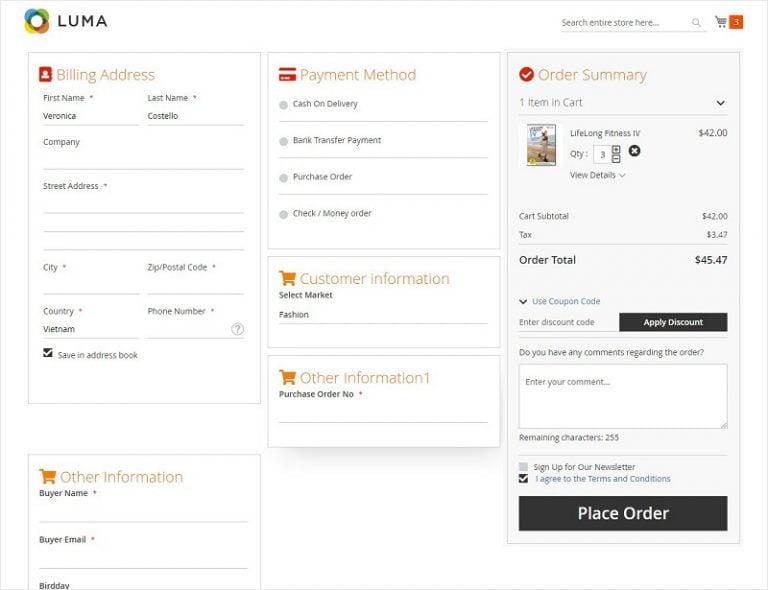Open the Country dropdown showing Vietnam
This screenshot has height=590, width=768.
click(x=90, y=329)
